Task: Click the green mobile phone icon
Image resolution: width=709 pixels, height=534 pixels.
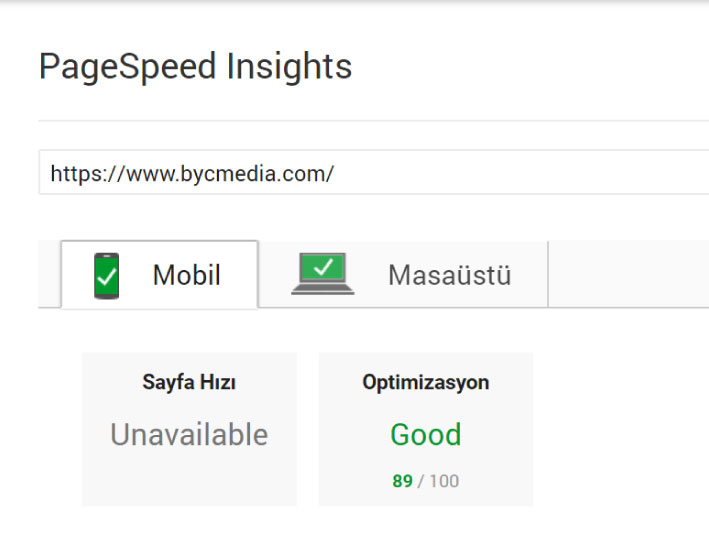Action: pos(106,276)
